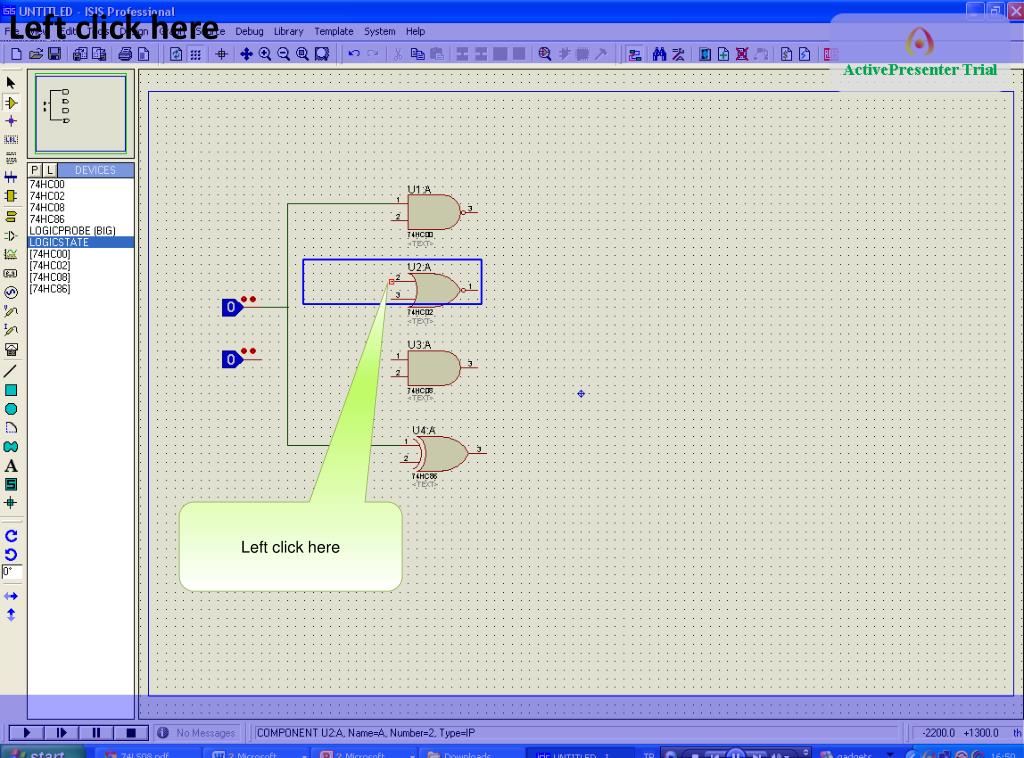This screenshot has height=758, width=1024.
Task: Click the Open design folder icon
Action: click(36, 54)
